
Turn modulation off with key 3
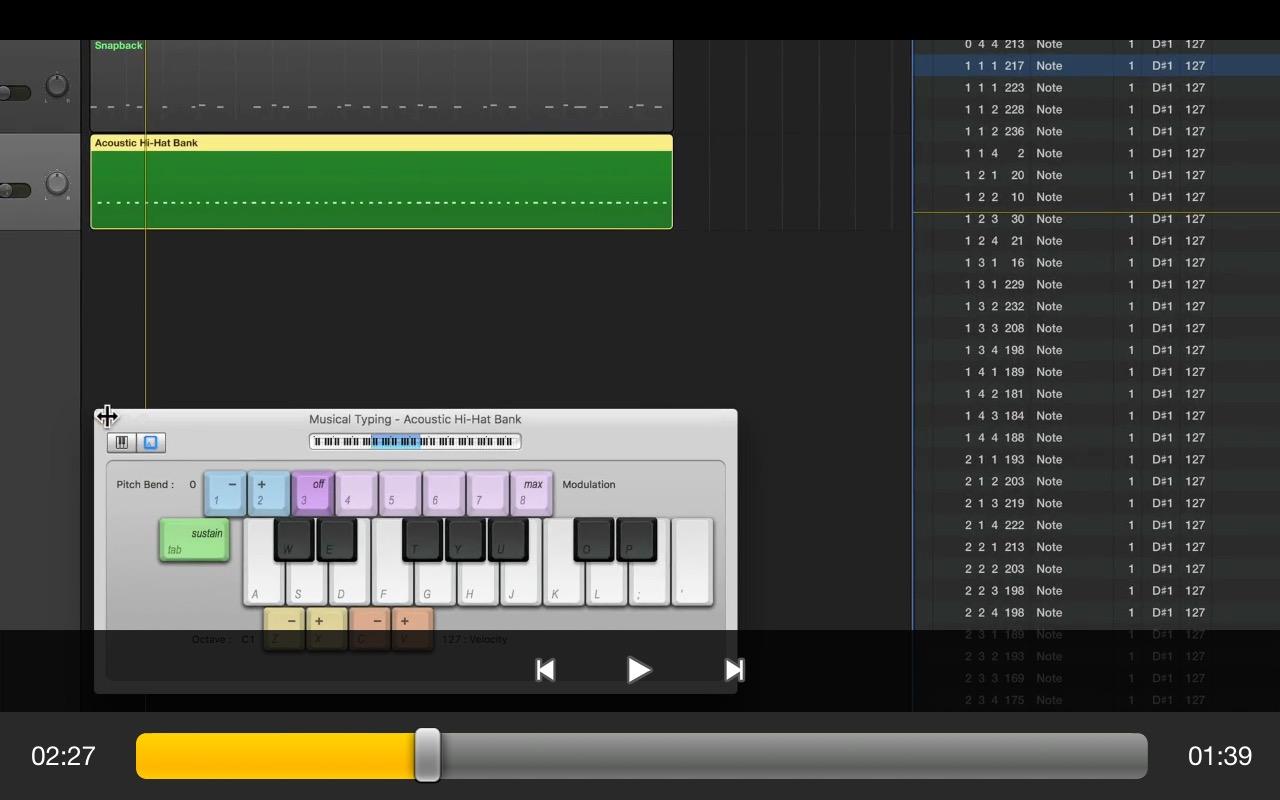[313, 493]
